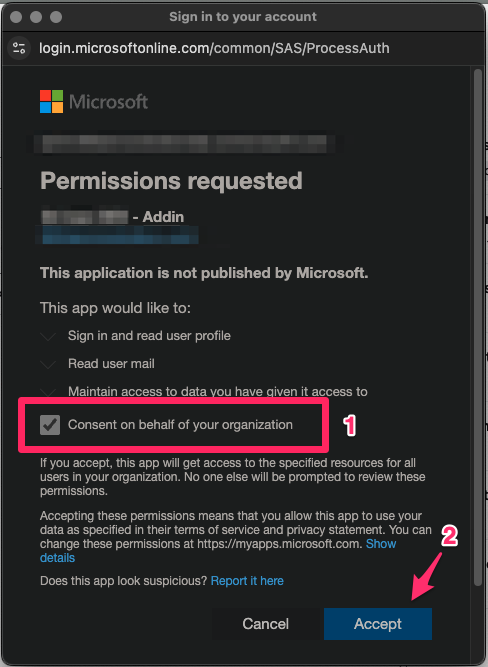Expand the Maintain access to data permission
This screenshot has height=667, width=488.
tap(48, 391)
